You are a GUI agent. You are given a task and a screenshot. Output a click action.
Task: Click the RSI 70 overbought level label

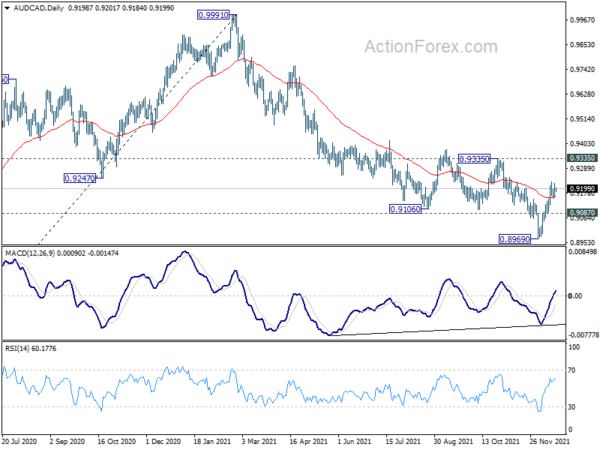click(x=572, y=370)
